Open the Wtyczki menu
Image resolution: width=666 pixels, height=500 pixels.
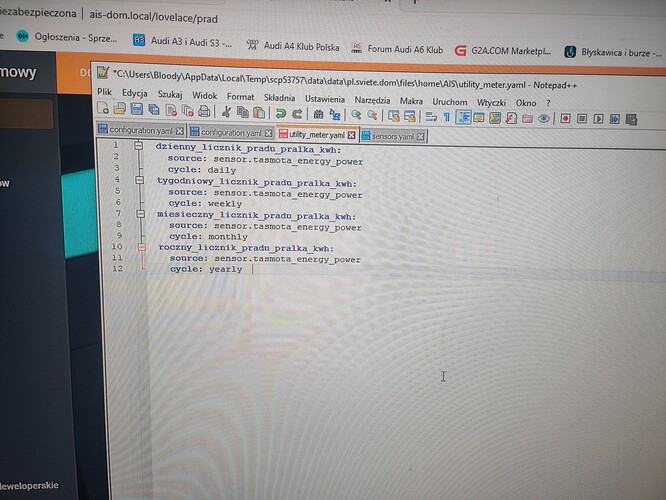491,102
